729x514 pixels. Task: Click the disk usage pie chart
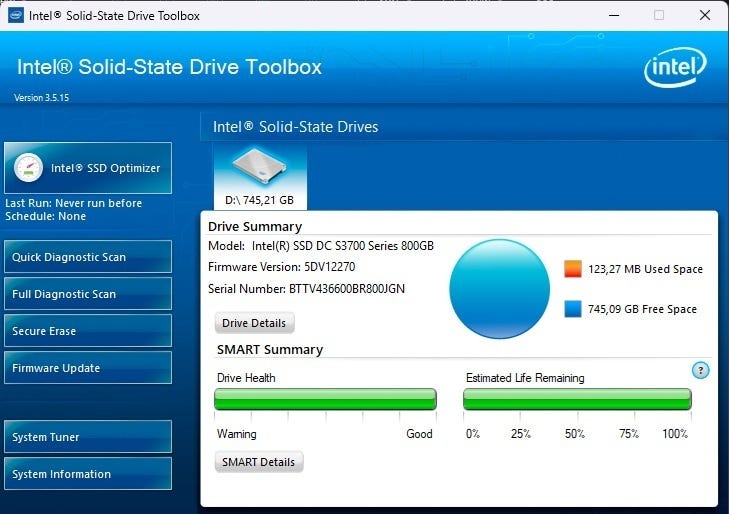click(x=499, y=289)
